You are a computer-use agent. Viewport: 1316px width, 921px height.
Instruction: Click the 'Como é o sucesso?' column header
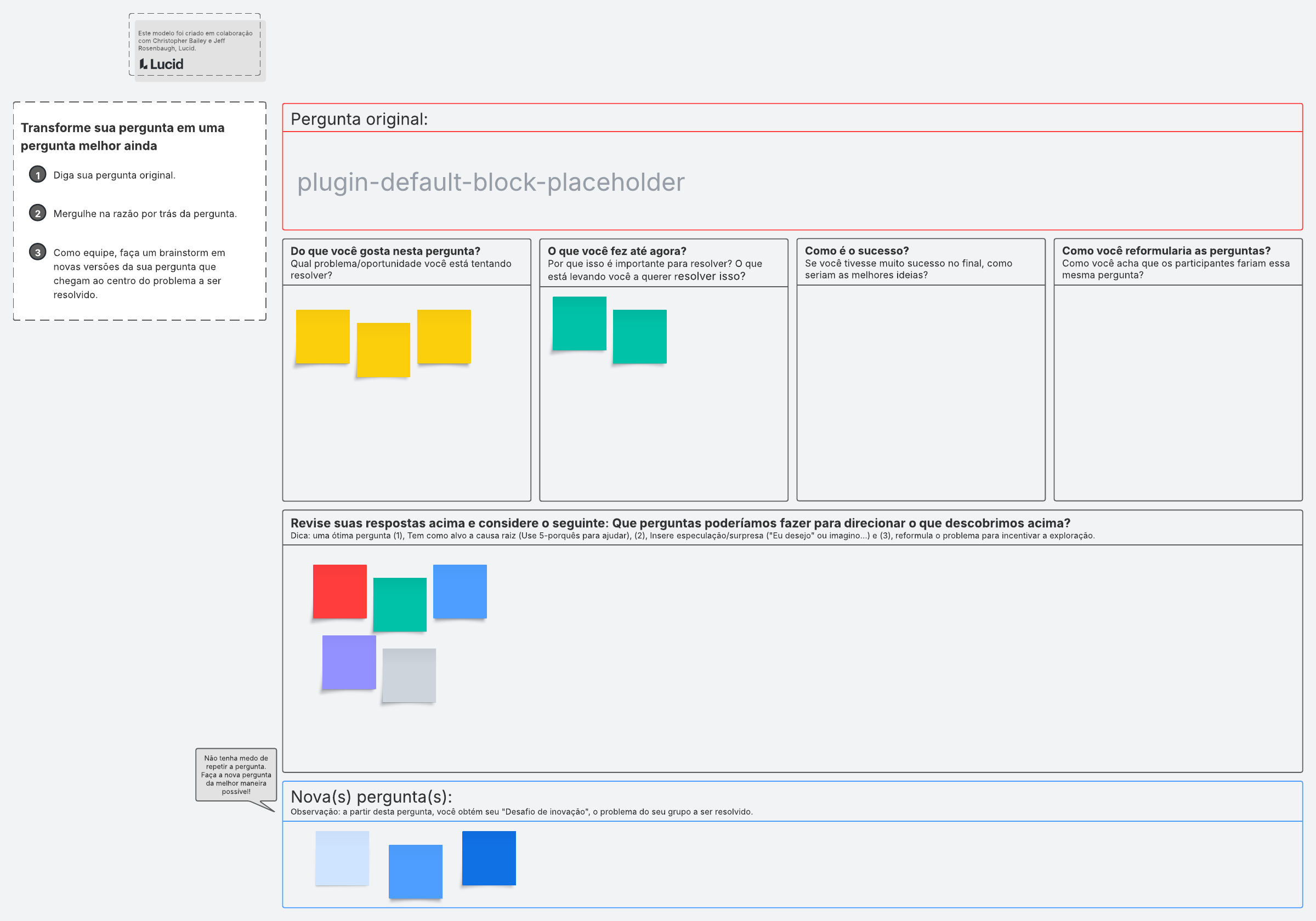856,251
